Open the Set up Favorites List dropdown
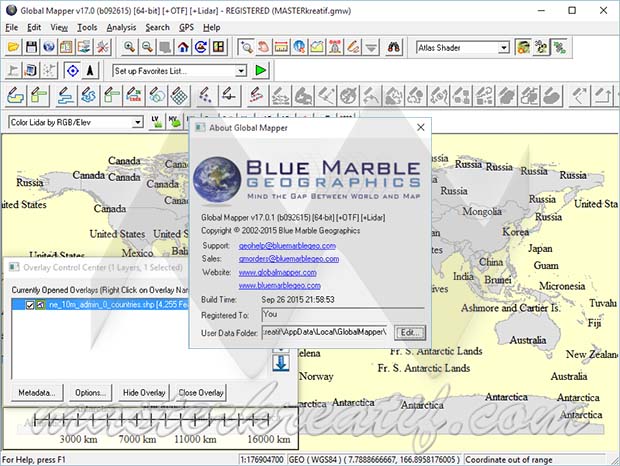Image resolution: width=620 pixels, height=466 pixels. click(241, 71)
